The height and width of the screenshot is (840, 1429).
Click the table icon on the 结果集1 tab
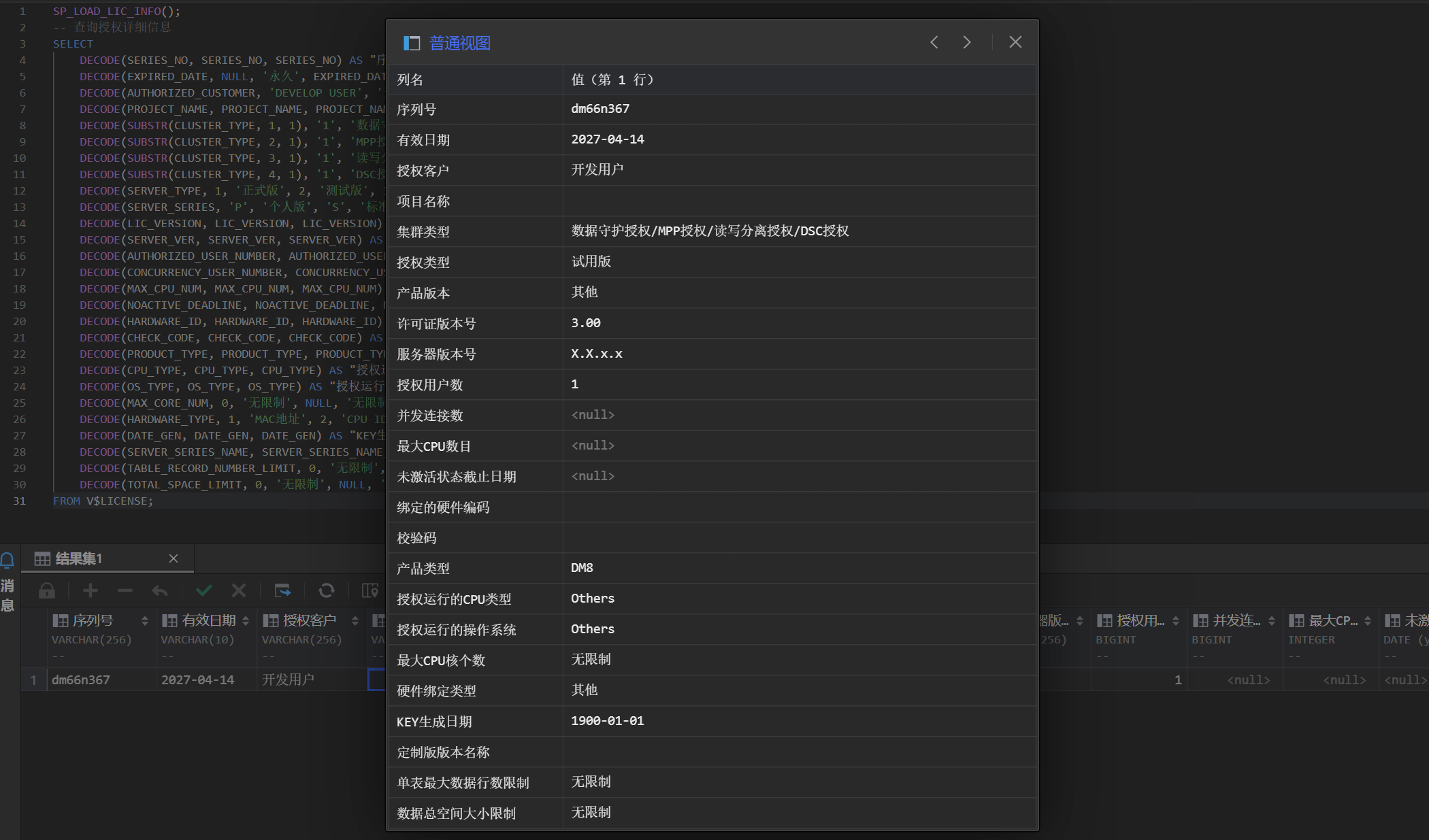(42, 558)
